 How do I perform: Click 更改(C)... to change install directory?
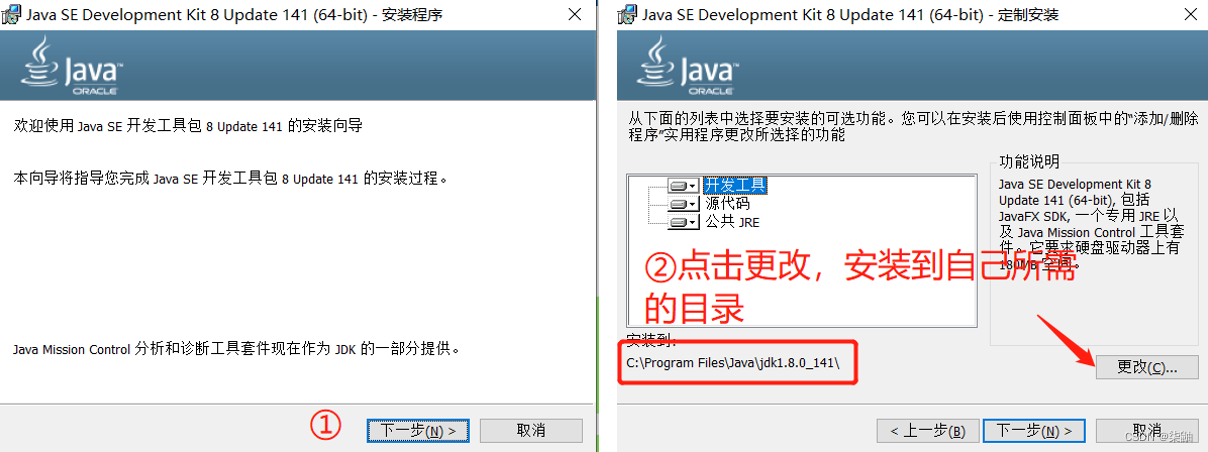coord(1146,367)
